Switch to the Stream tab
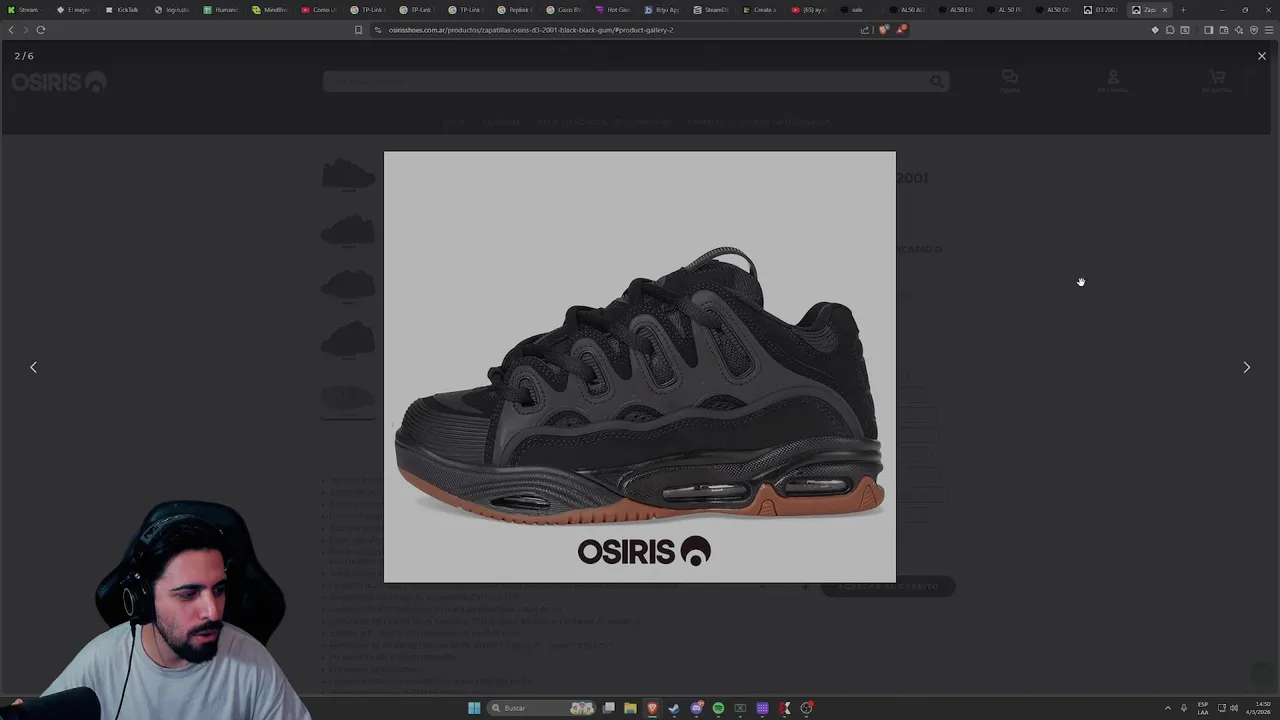 pos(24,10)
